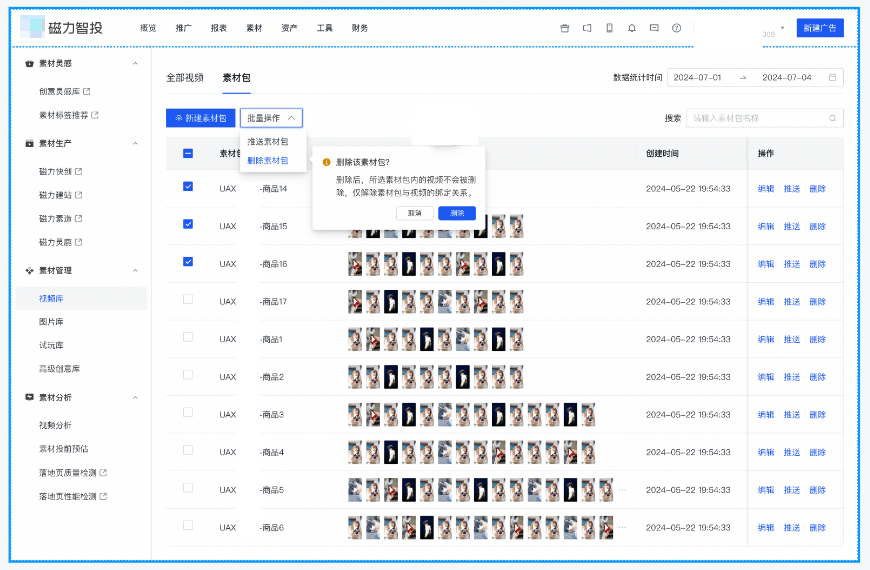
Task: Click the 素材灵感 section icon in sidebar
Action: [29, 64]
